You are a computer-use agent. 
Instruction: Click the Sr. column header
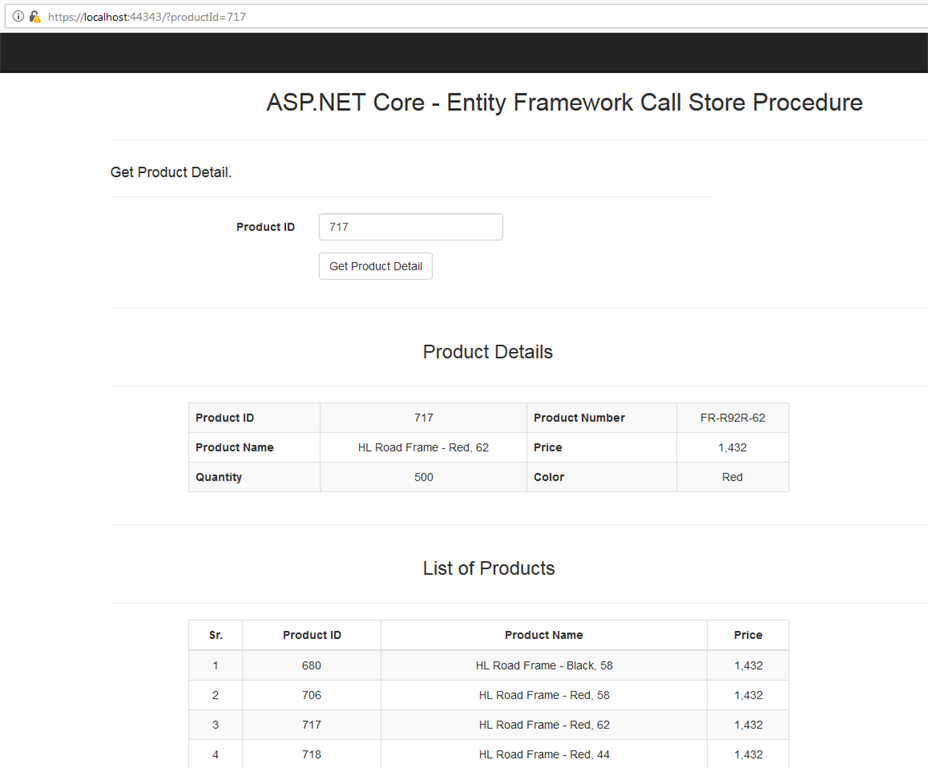(215, 635)
